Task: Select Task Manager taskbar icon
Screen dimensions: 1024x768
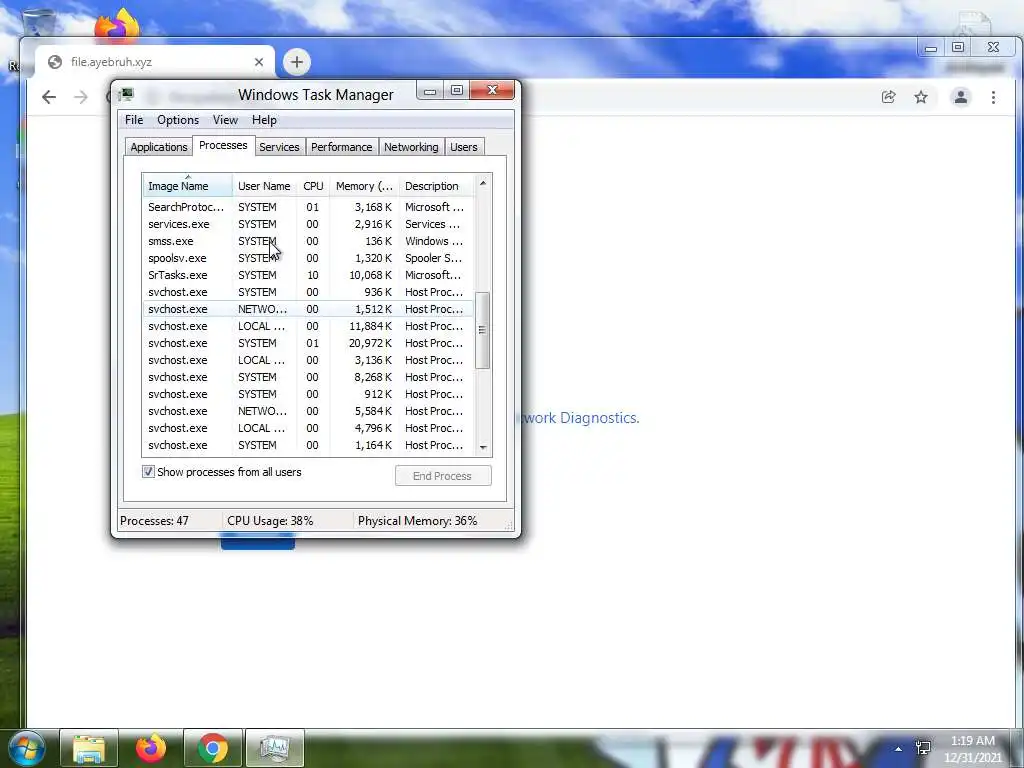Action: pyautogui.click(x=274, y=748)
